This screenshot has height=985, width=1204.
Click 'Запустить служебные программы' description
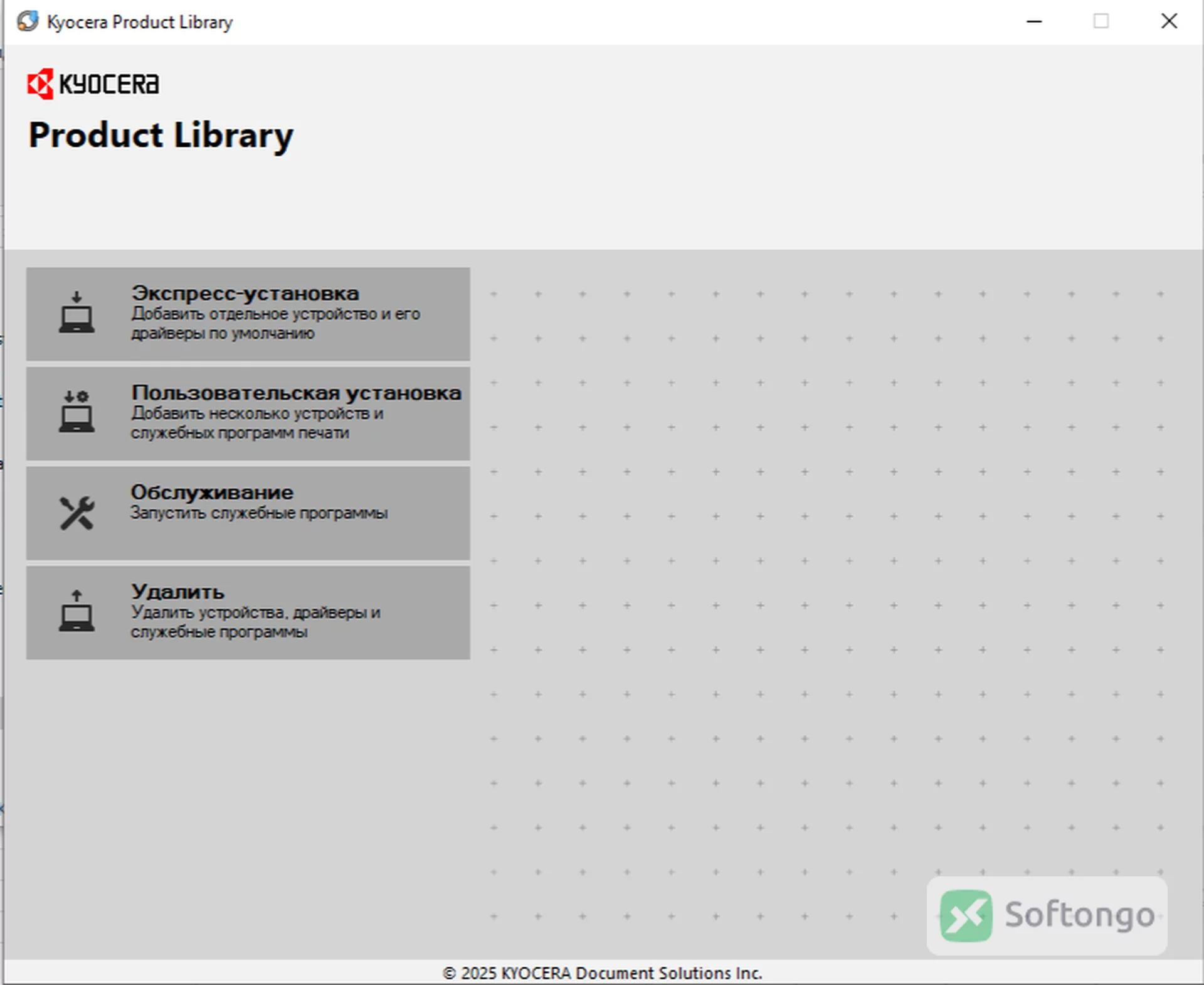click(x=259, y=513)
